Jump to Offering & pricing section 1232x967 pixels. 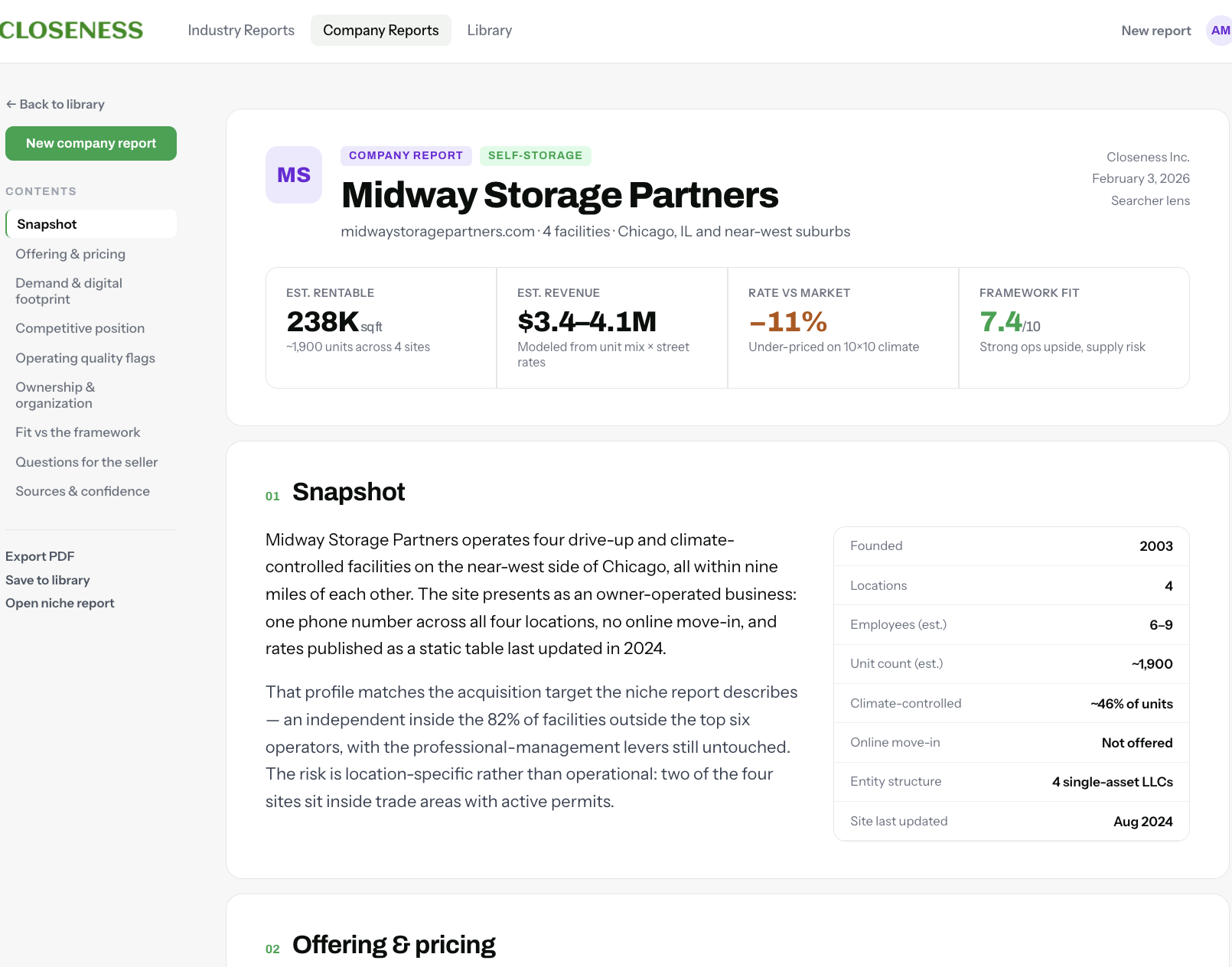(x=70, y=254)
